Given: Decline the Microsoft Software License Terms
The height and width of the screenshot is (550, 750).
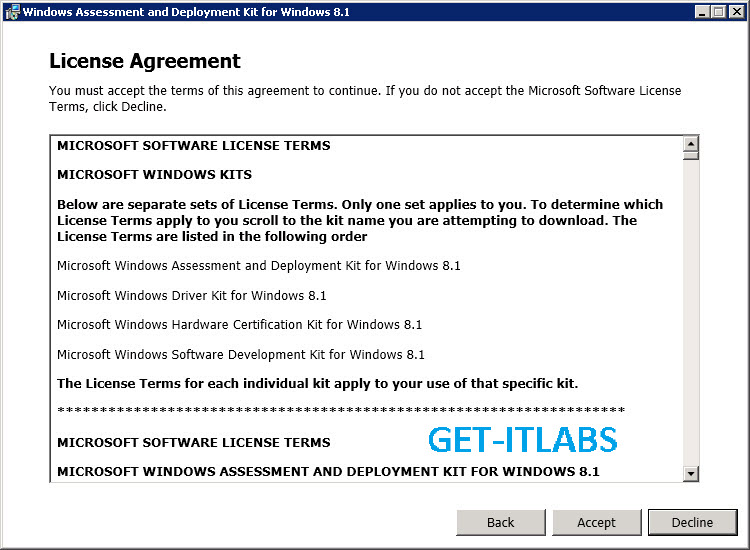Looking at the screenshot, I should pyautogui.click(x=692, y=522).
